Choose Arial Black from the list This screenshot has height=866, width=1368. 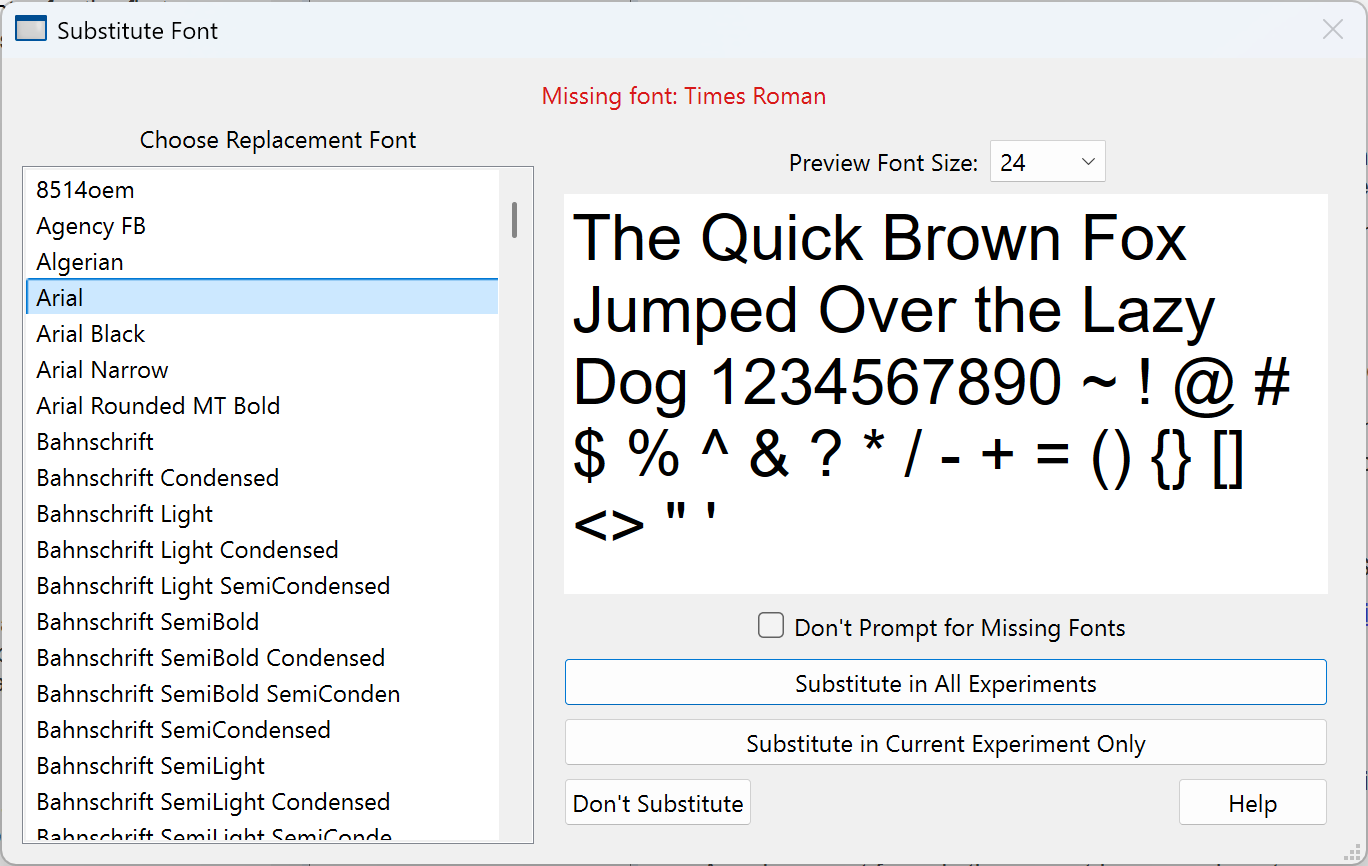point(91,334)
